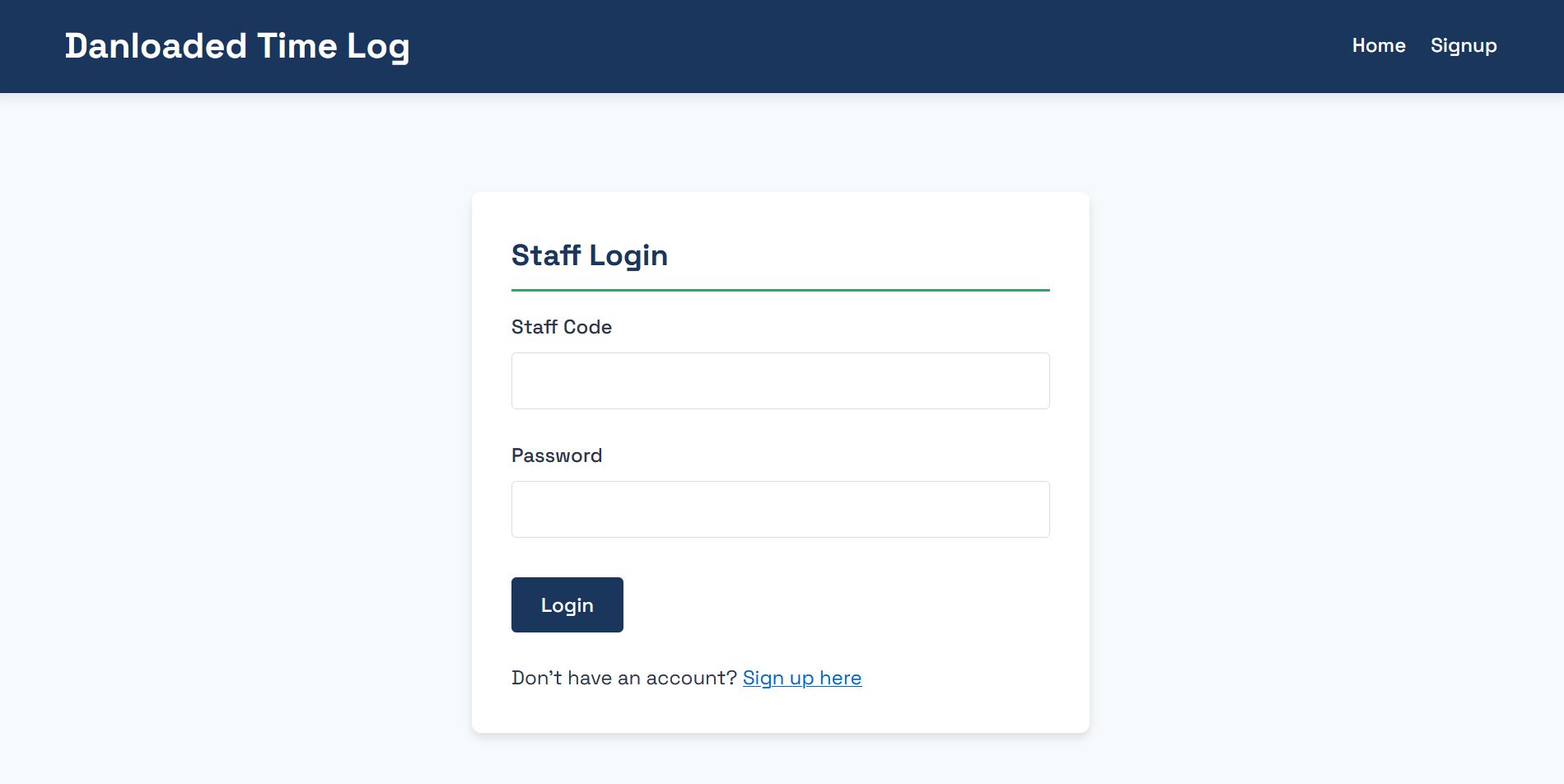Image resolution: width=1564 pixels, height=784 pixels.
Task: Open the Home navigation link
Action: 1378,46
